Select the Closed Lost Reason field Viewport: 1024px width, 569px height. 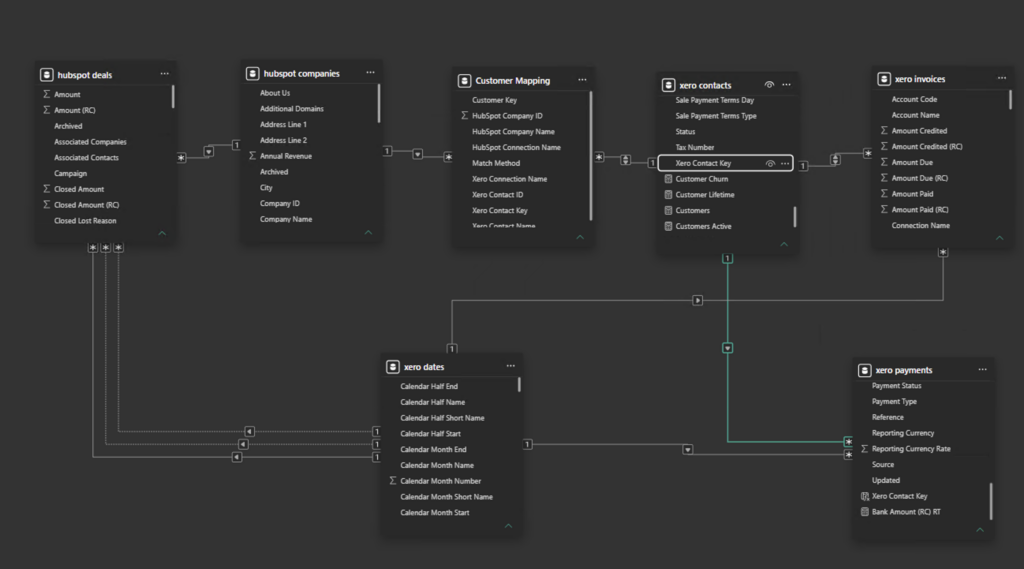click(x=85, y=221)
